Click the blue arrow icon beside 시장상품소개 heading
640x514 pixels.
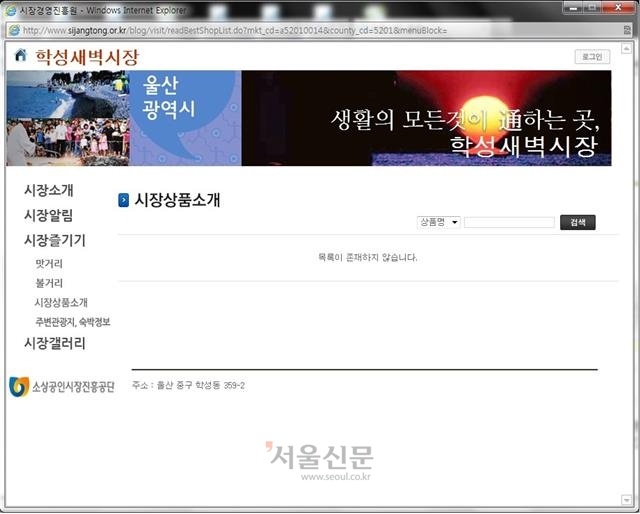[x=124, y=200]
